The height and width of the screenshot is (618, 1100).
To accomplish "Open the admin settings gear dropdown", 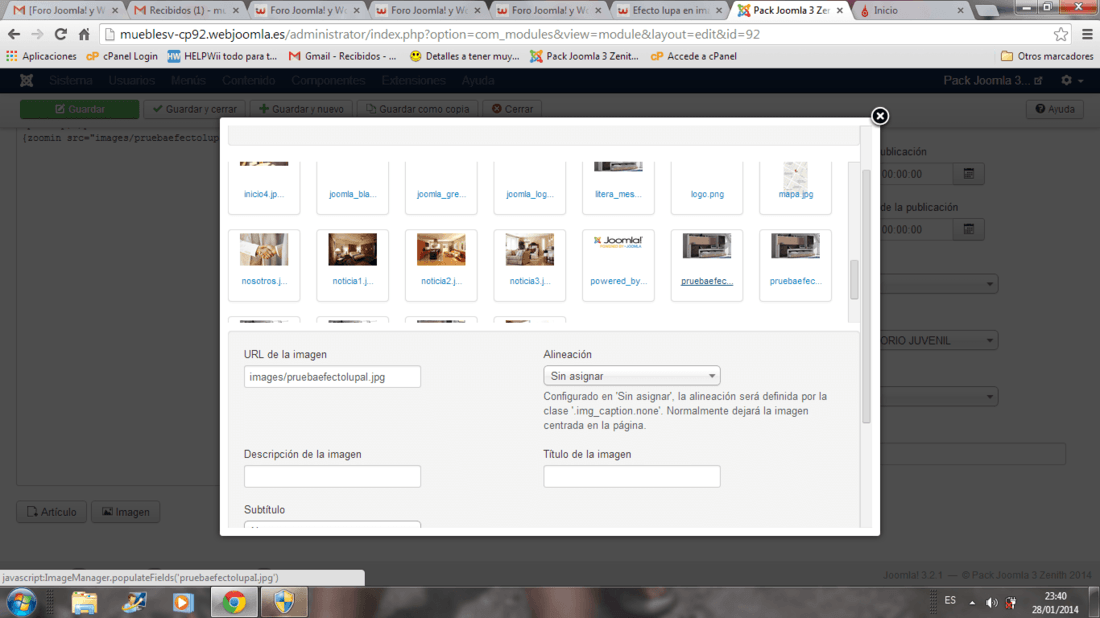I will [x=1071, y=81].
